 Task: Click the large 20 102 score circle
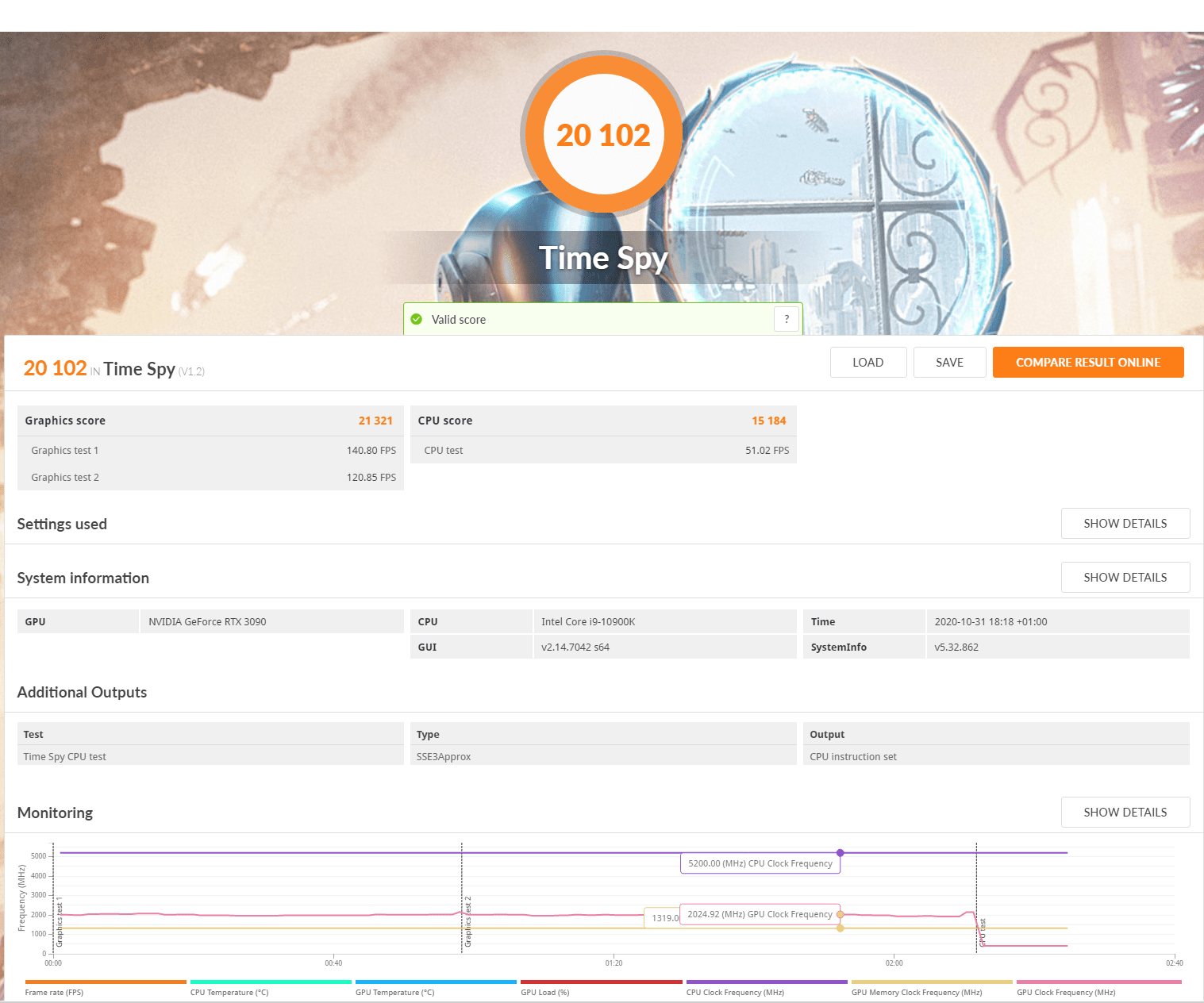[x=603, y=134]
